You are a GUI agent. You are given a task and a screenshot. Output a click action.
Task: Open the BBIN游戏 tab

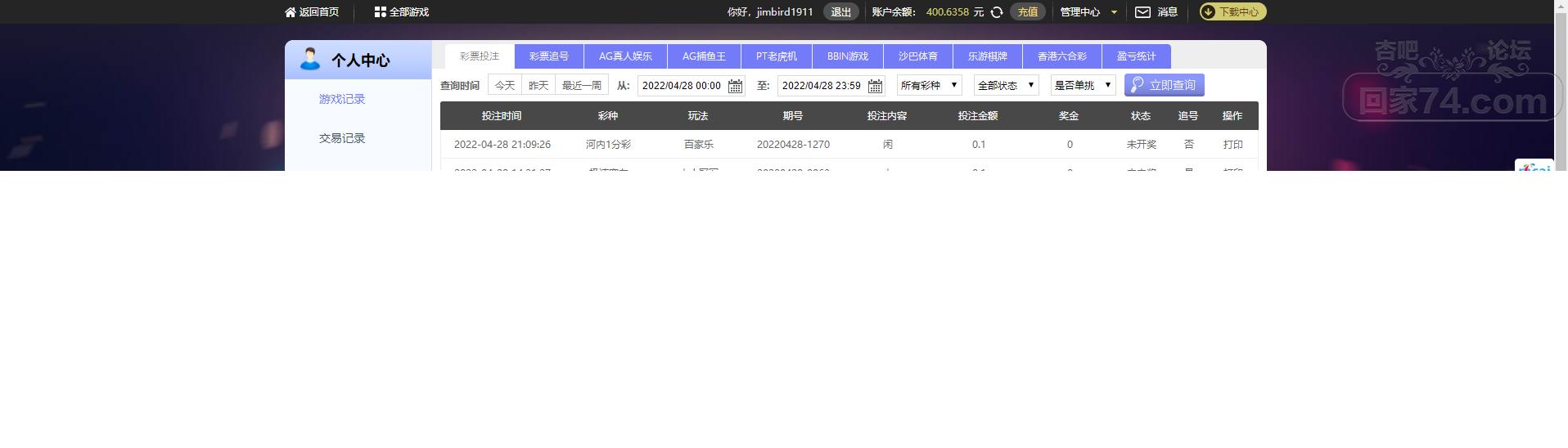[848, 56]
